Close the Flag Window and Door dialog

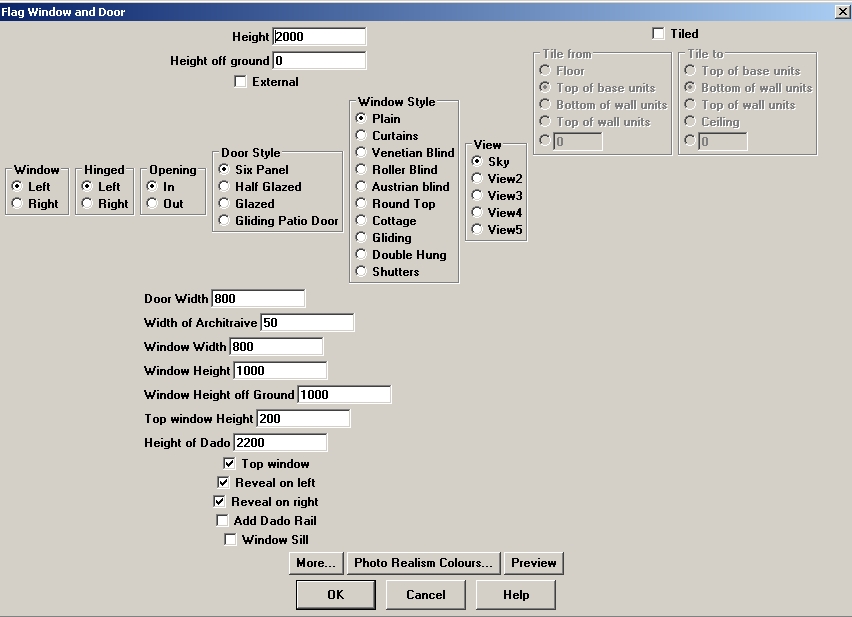(x=841, y=11)
